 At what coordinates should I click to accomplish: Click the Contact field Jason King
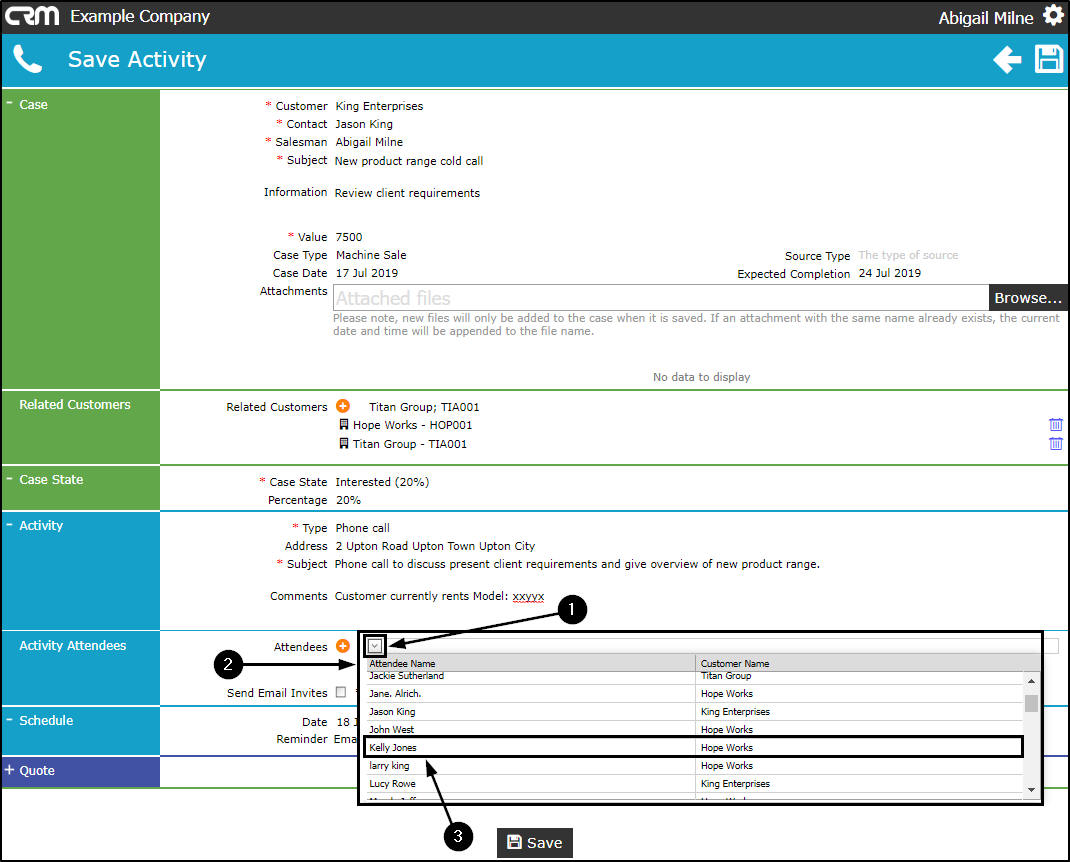click(x=364, y=124)
